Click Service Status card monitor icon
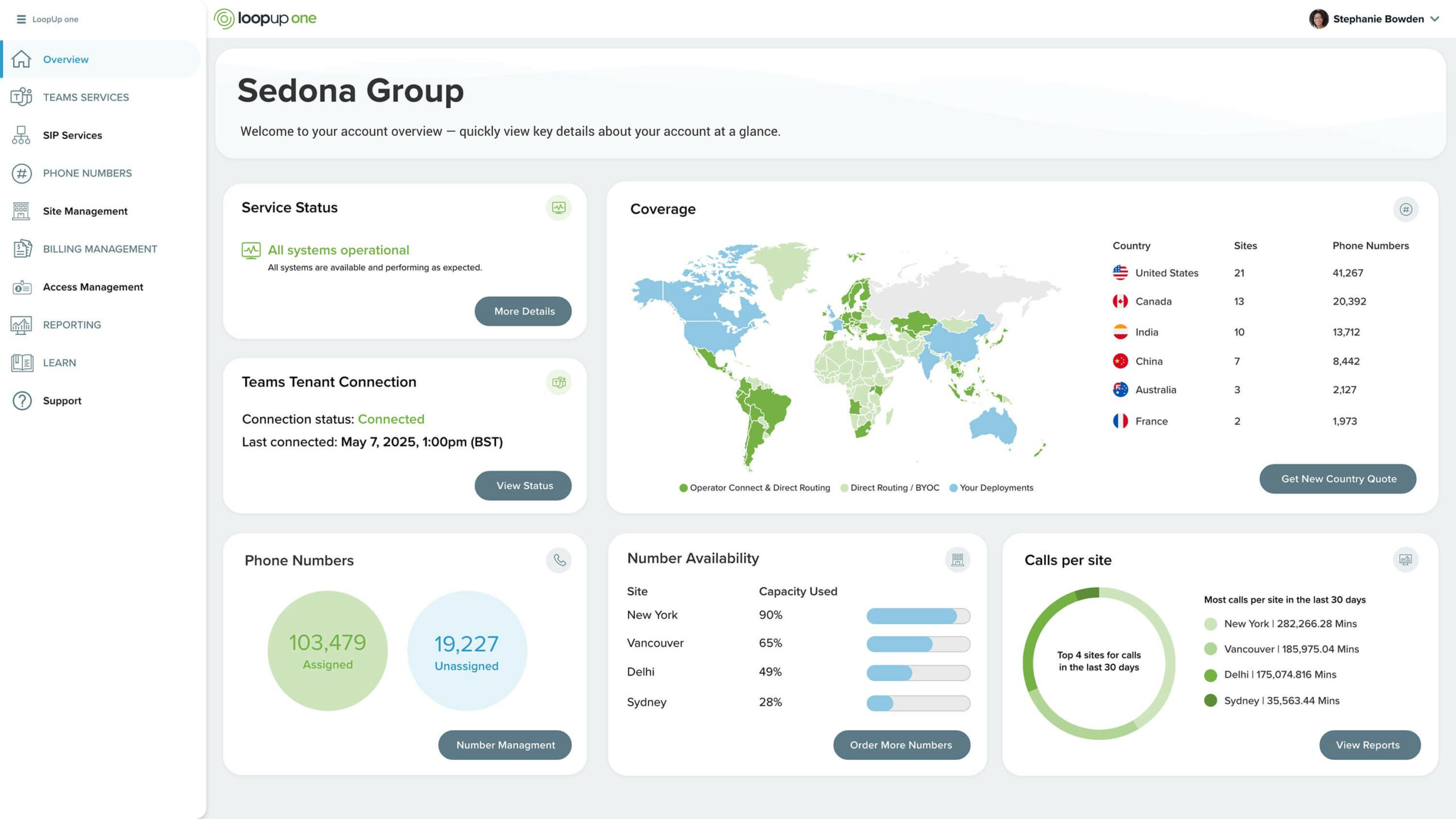 (x=559, y=208)
